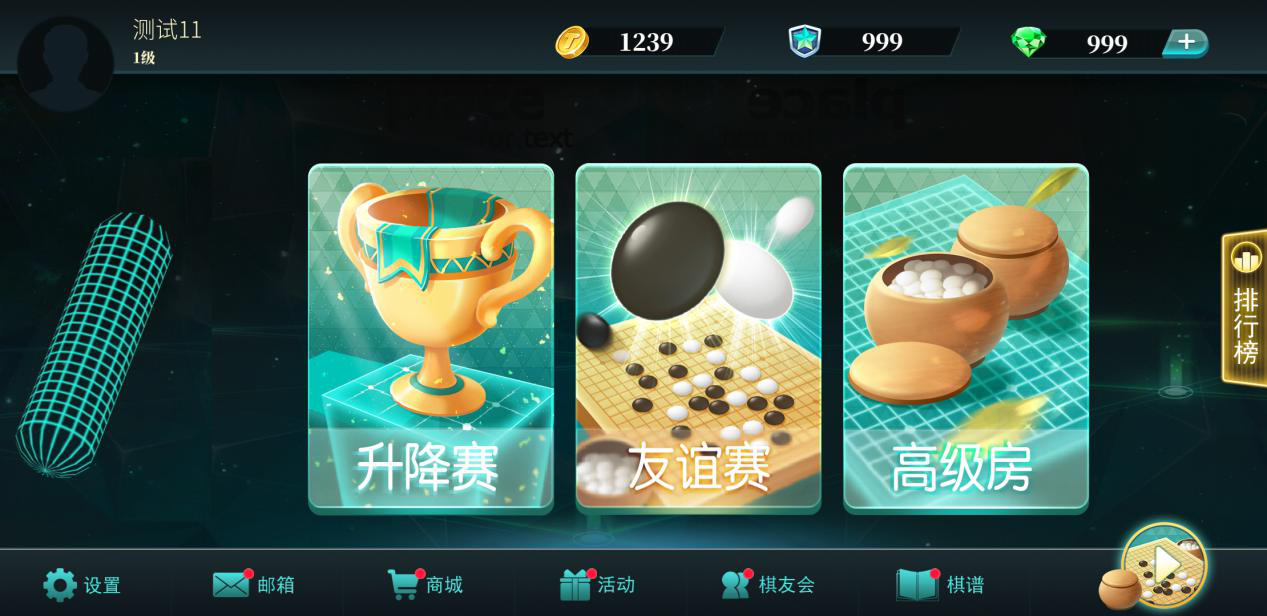
Task: Select the 高级房 advanced room card
Action: (x=966, y=337)
